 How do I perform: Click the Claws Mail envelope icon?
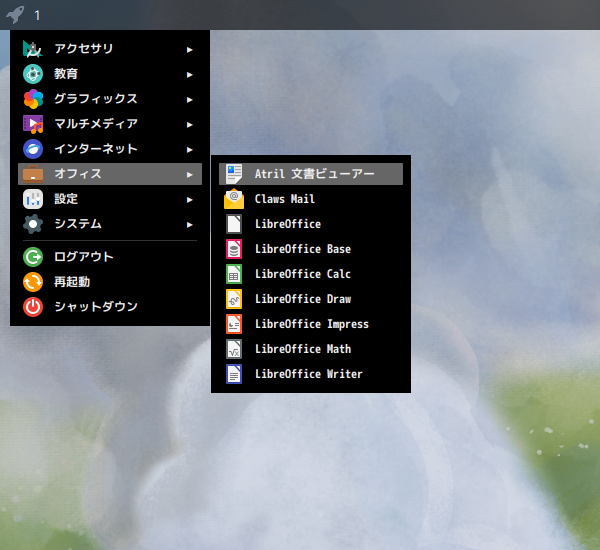[x=234, y=199]
